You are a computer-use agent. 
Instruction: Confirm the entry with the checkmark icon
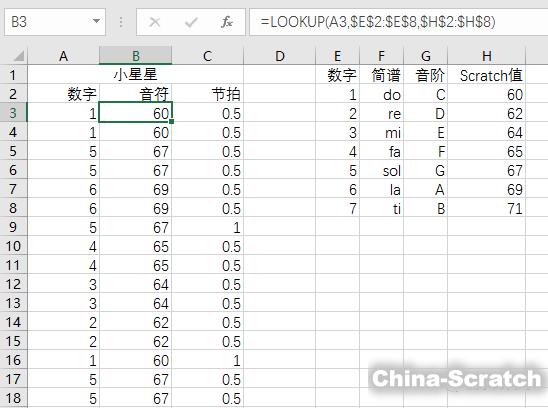(x=191, y=22)
